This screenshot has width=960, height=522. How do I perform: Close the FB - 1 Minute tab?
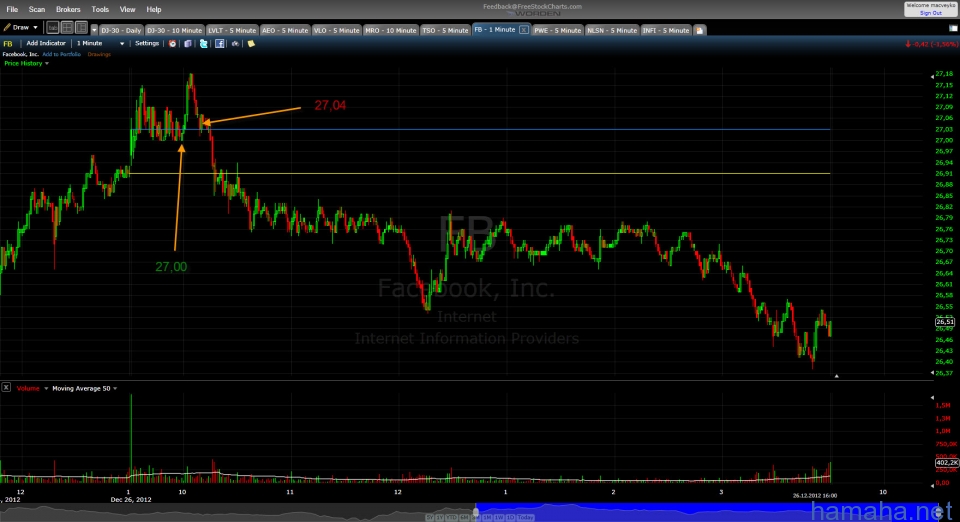524,29
